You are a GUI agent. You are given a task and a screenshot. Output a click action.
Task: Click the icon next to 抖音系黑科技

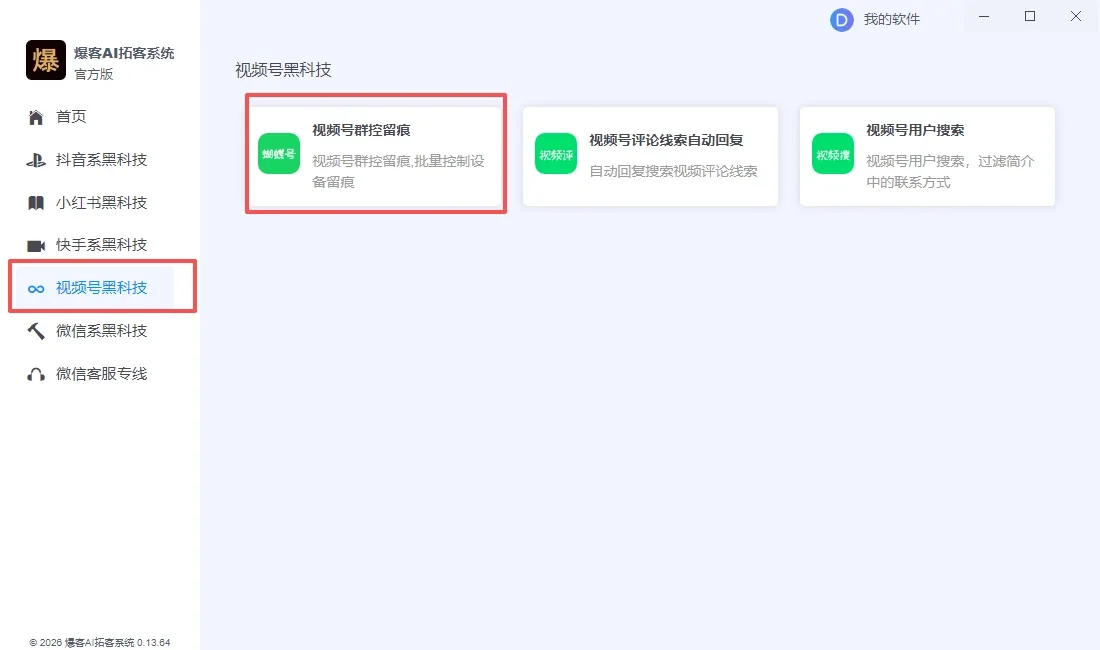(36, 160)
